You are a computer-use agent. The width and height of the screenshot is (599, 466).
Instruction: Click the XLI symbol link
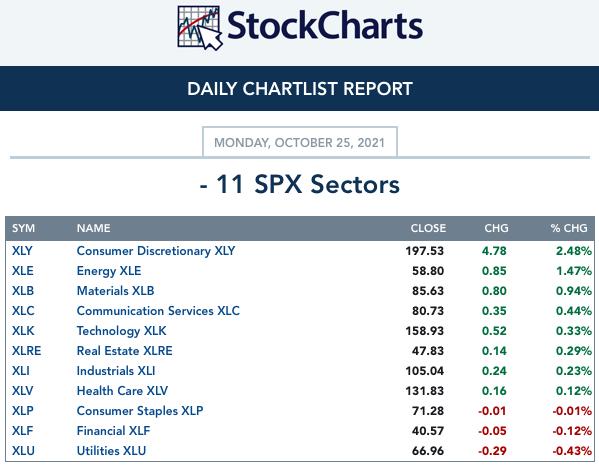(x=21, y=371)
